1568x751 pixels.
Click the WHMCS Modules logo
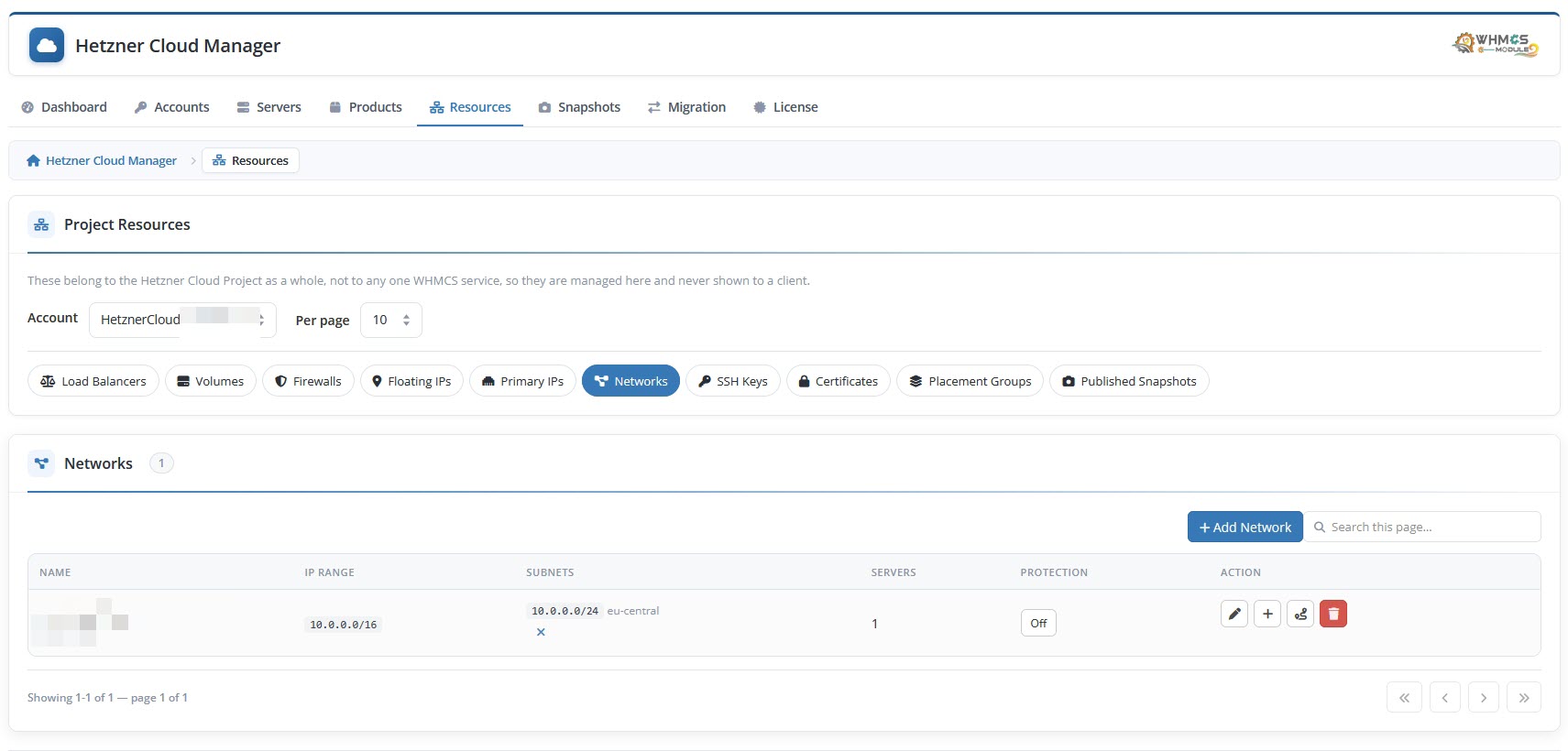[1496, 44]
